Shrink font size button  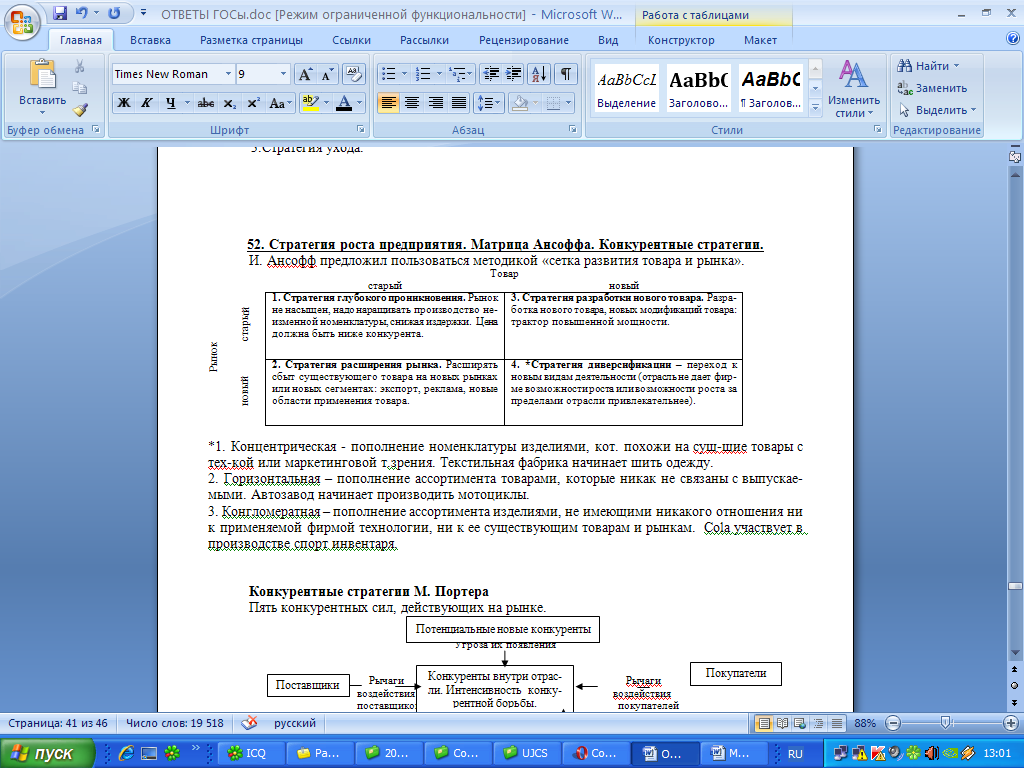[x=327, y=74]
